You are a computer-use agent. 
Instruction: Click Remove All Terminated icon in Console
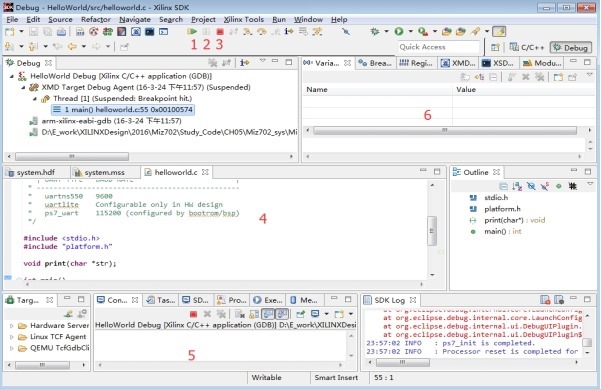coord(221,314)
